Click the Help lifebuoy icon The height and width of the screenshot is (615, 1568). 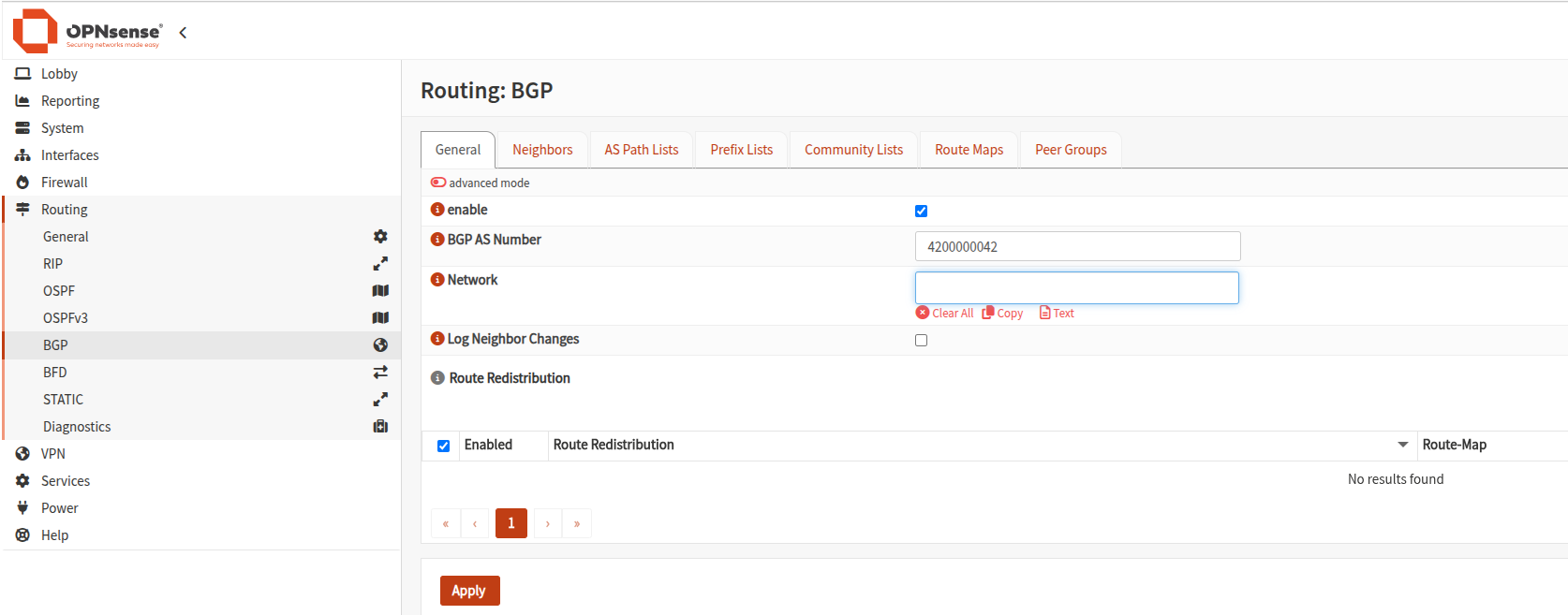22,535
